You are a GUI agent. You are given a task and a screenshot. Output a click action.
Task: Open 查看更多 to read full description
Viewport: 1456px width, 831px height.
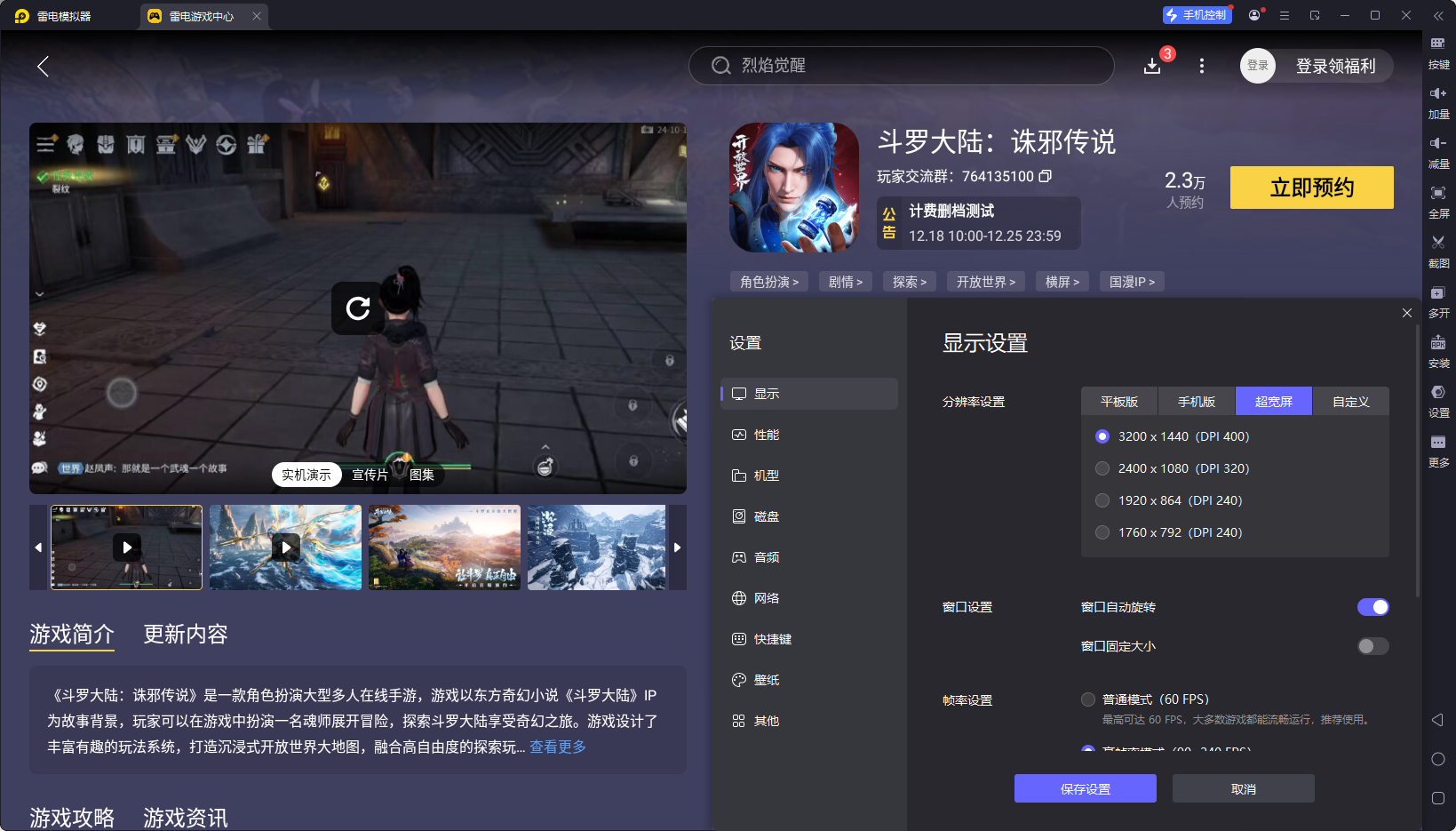557,747
